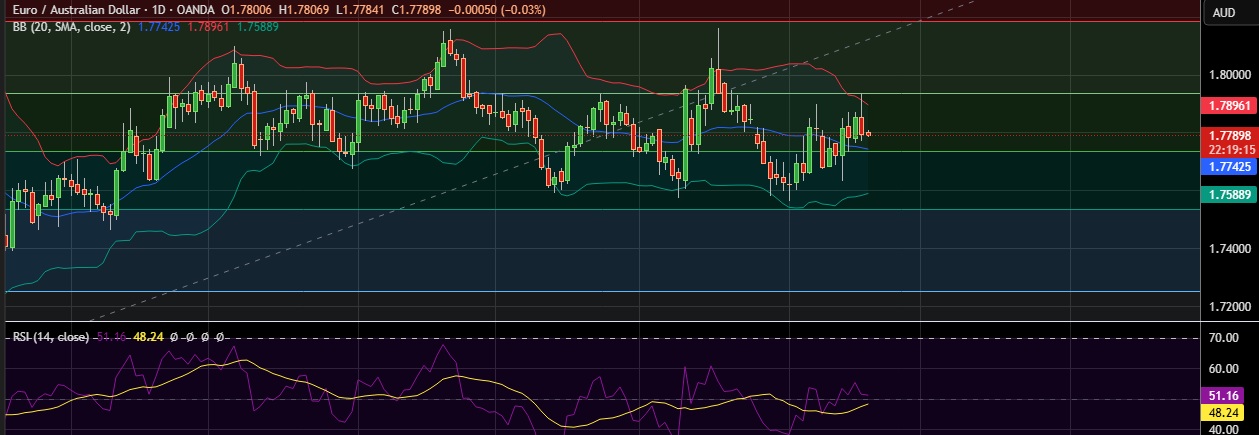Select the RSI (14, close) indicator legend
1259x435 pixels.
50,338
